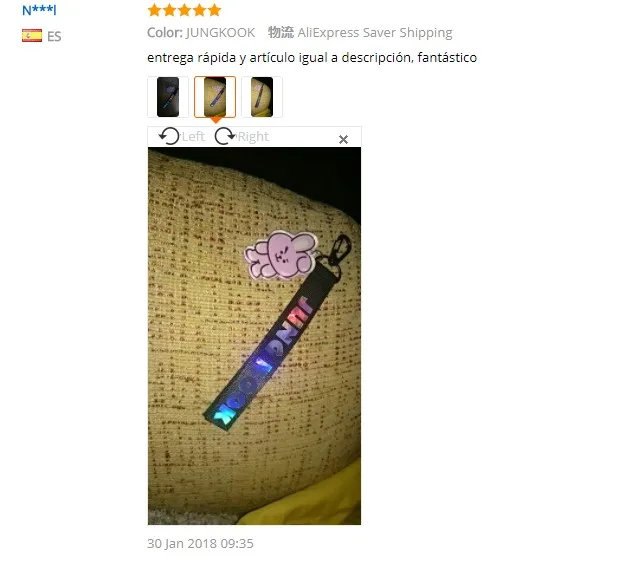The image size is (631, 562).
Task: Close the enlarged review photo viewer
Action: (343, 139)
